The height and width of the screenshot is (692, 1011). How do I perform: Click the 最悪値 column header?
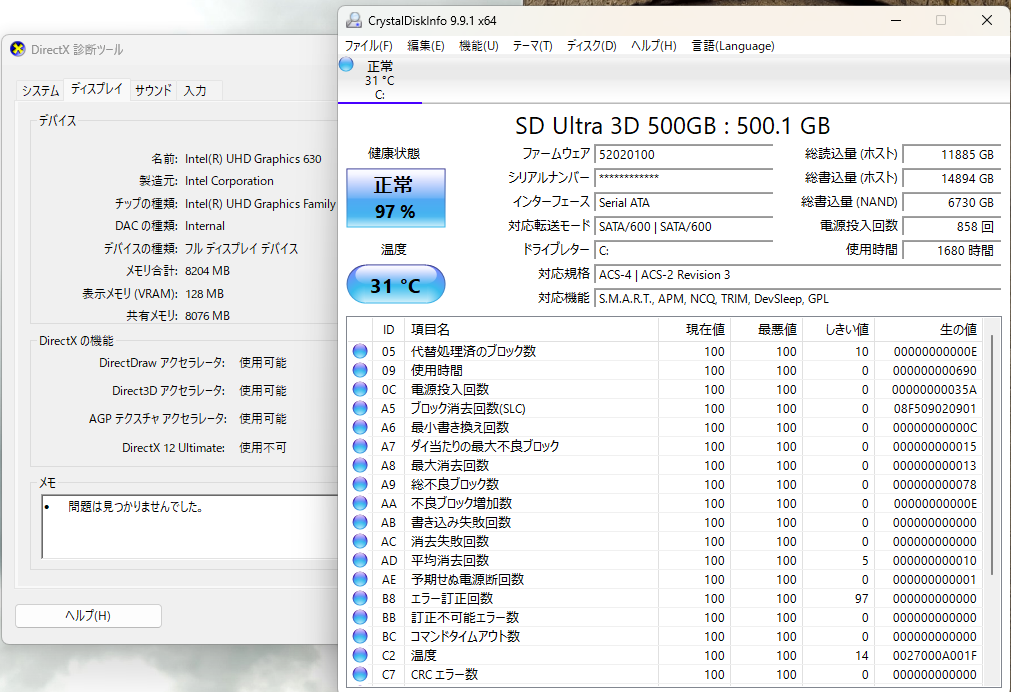(x=767, y=330)
